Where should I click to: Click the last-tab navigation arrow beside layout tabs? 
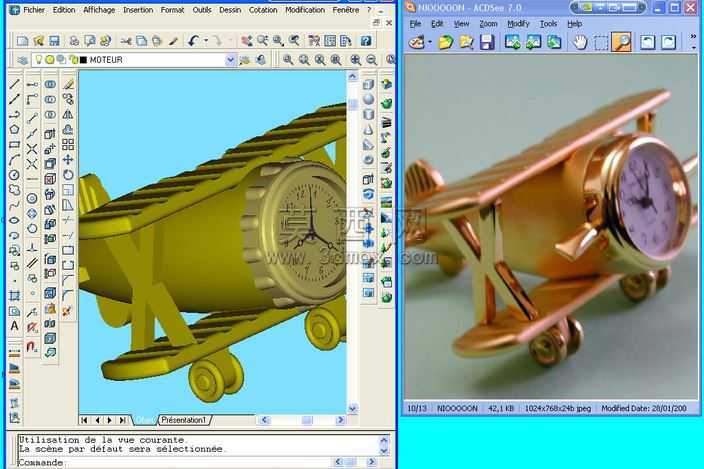pos(123,420)
